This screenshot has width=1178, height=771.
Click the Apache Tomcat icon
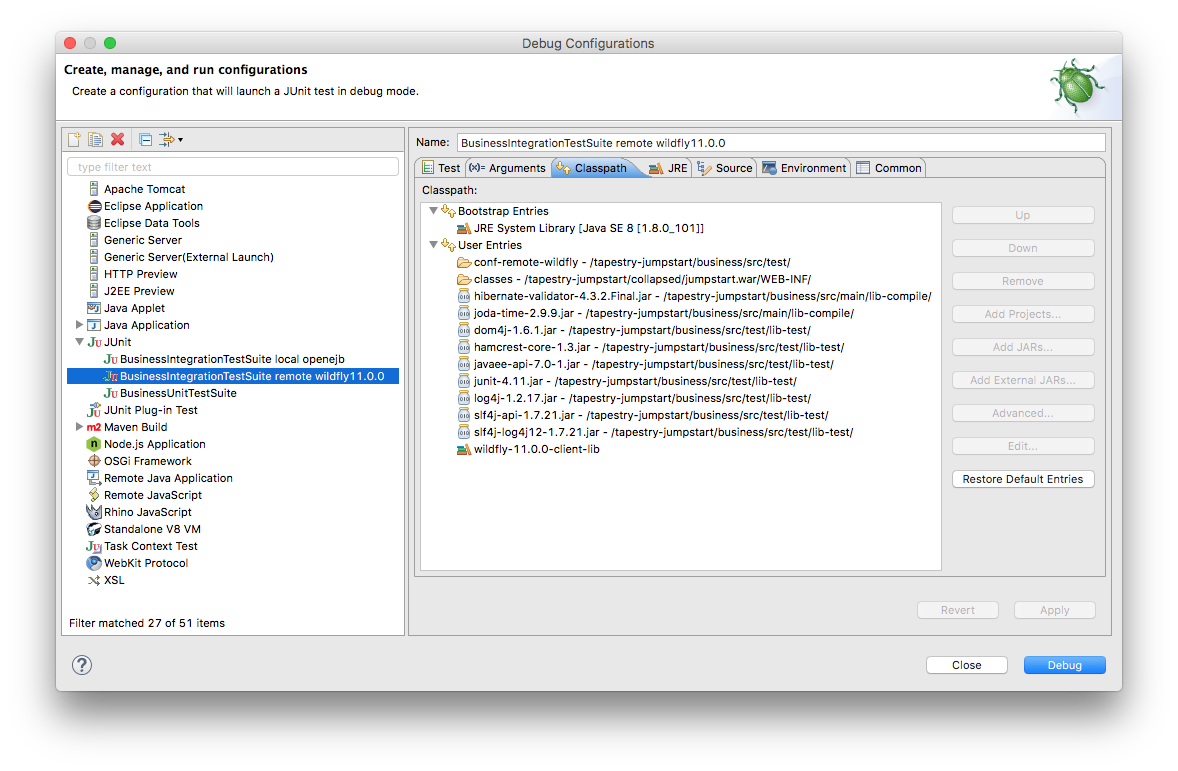tap(94, 189)
